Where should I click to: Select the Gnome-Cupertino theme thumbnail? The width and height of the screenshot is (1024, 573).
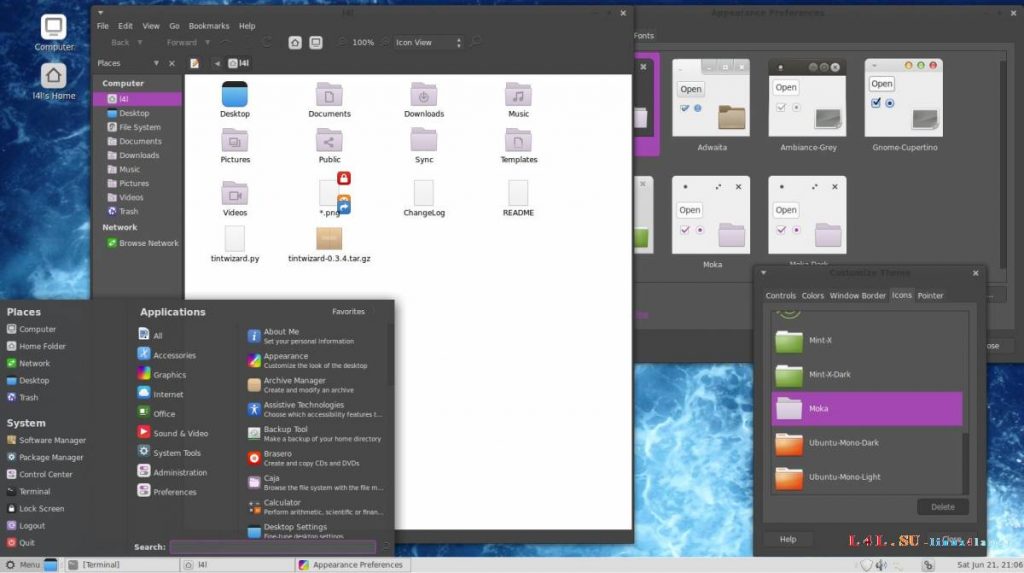(904, 98)
